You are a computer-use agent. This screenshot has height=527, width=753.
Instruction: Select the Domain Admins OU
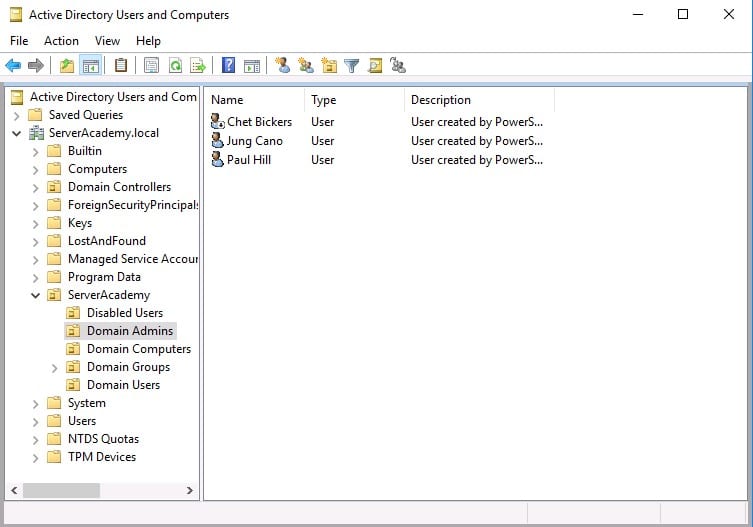(130, 331)
